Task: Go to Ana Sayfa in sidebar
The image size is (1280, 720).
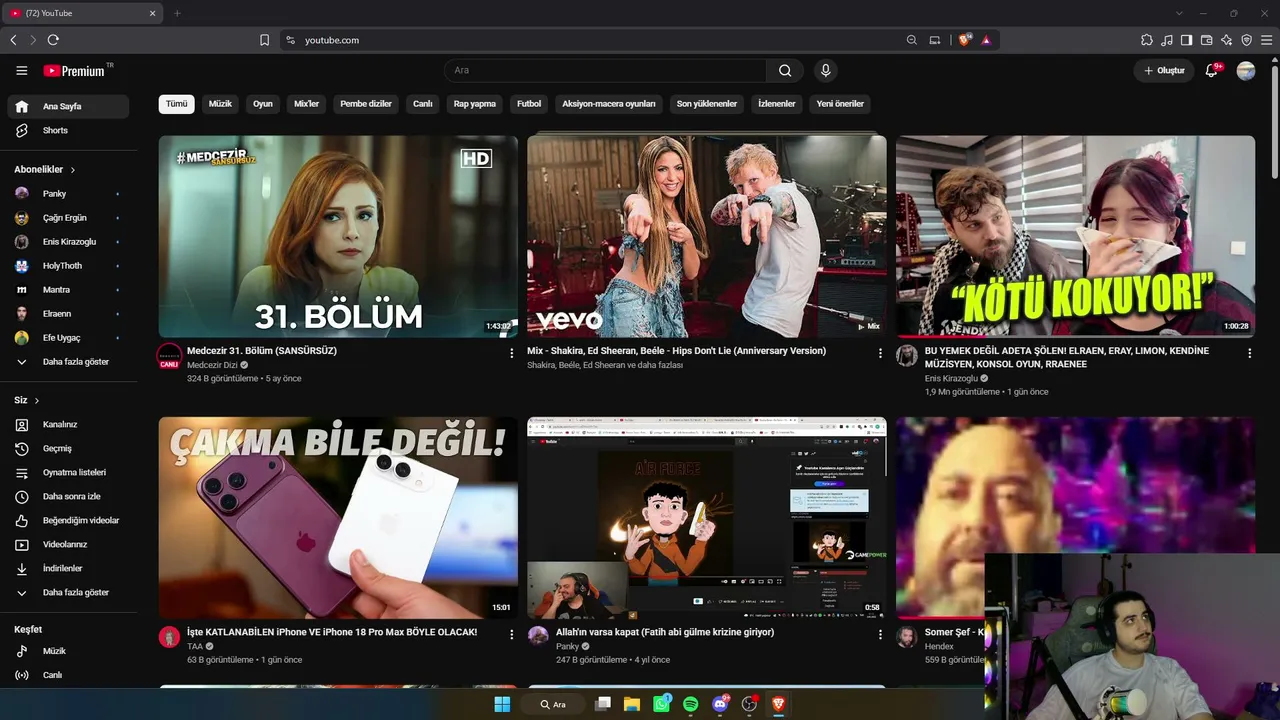Action: pos(68,106)
